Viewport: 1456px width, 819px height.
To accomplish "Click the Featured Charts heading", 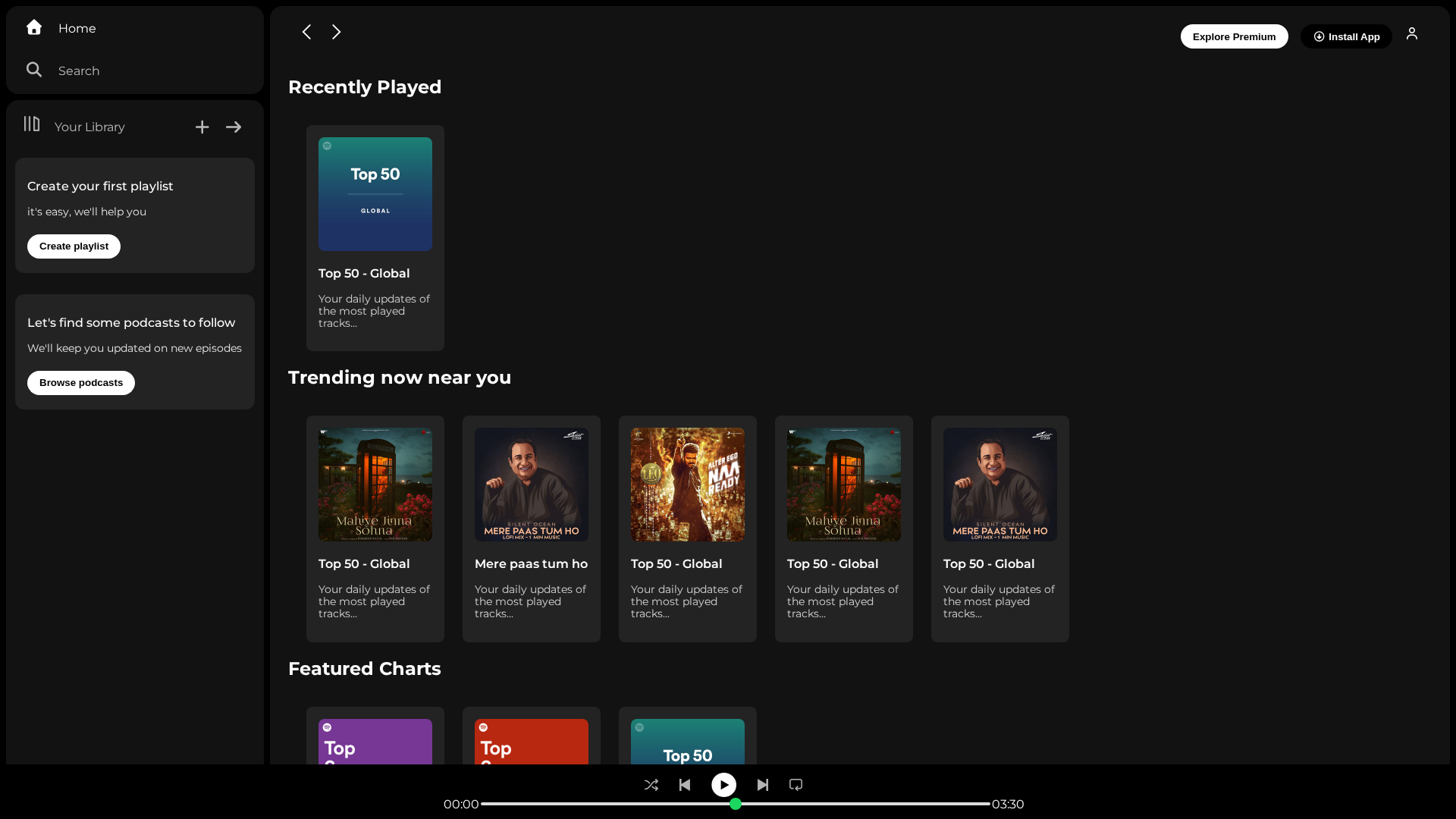I will click(365, 669).
